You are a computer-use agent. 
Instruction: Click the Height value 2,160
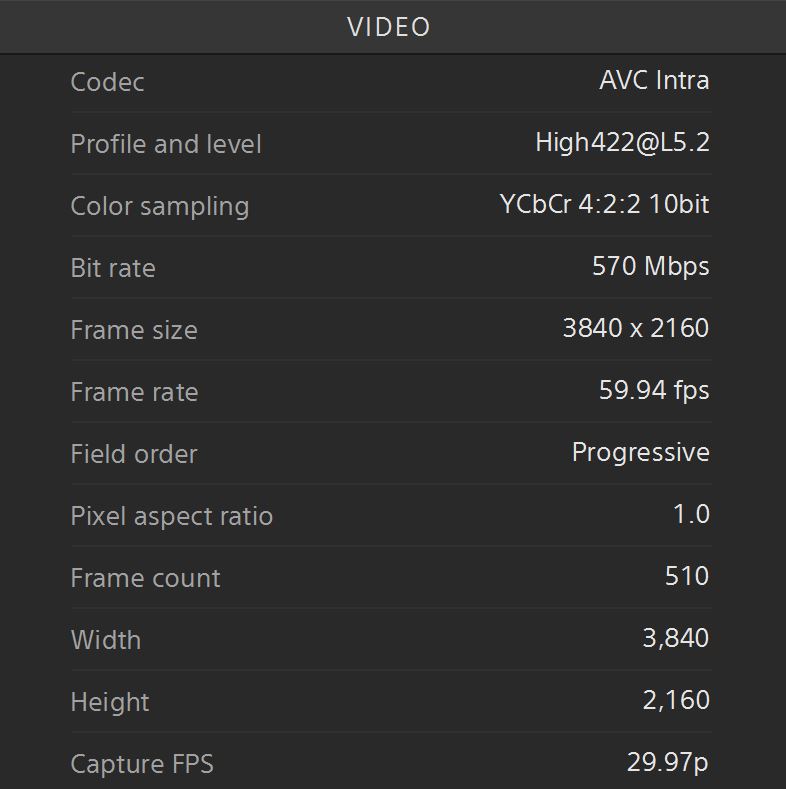coord(676,700)
